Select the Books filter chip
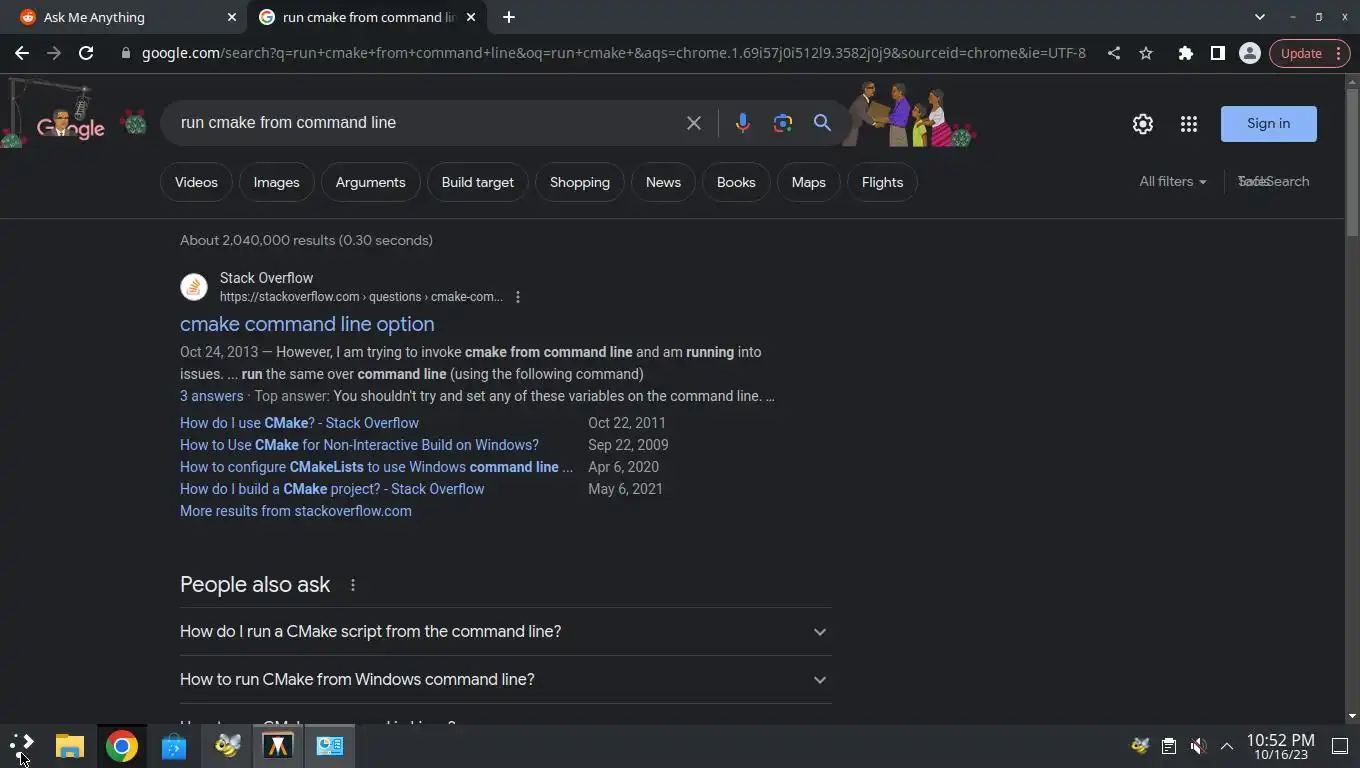This screenshot has height=768, width=1360. tap(736, 182)
